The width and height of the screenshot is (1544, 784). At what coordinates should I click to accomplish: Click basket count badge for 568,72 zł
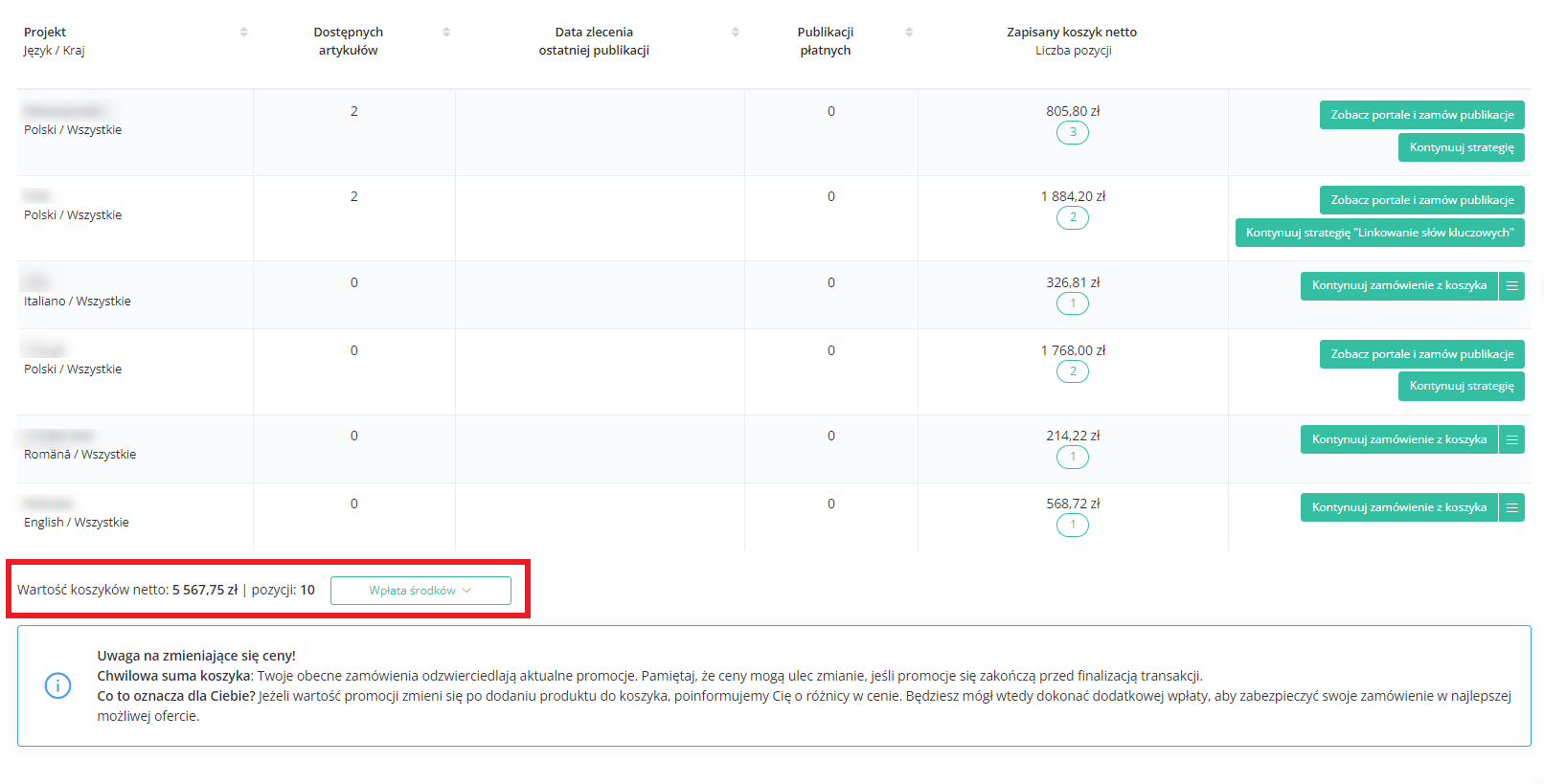(1072, 526)
